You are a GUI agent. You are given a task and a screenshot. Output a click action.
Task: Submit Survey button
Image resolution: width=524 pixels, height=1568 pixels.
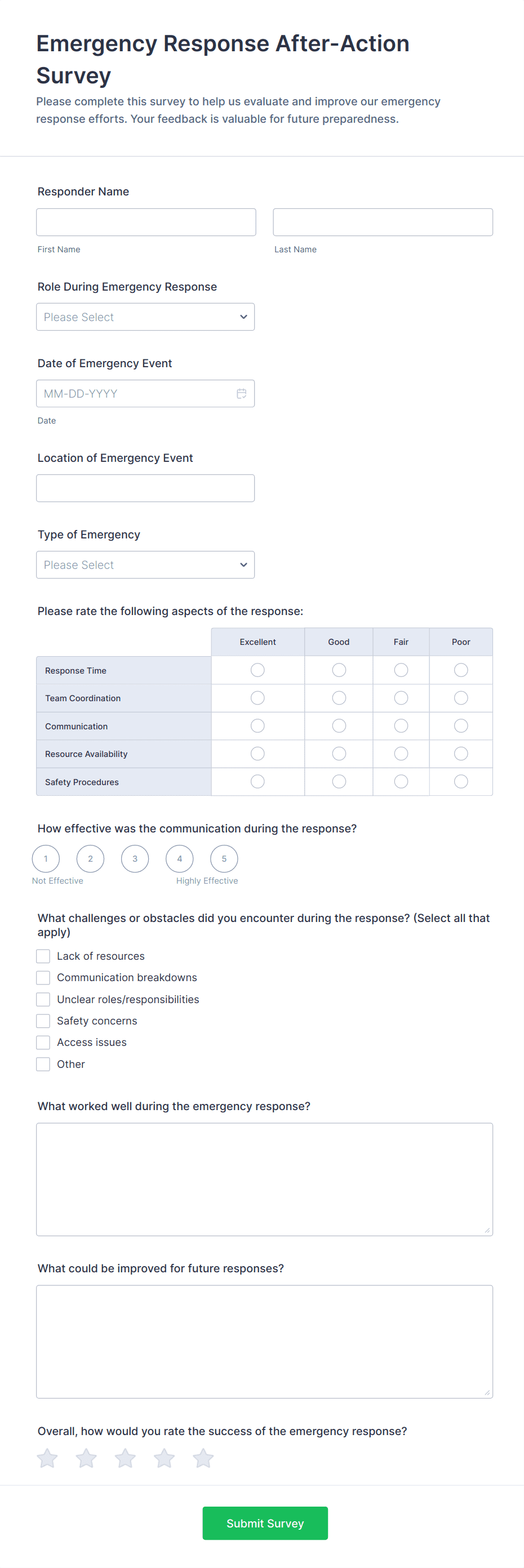pyautogui.click(x=265, y=1523)
